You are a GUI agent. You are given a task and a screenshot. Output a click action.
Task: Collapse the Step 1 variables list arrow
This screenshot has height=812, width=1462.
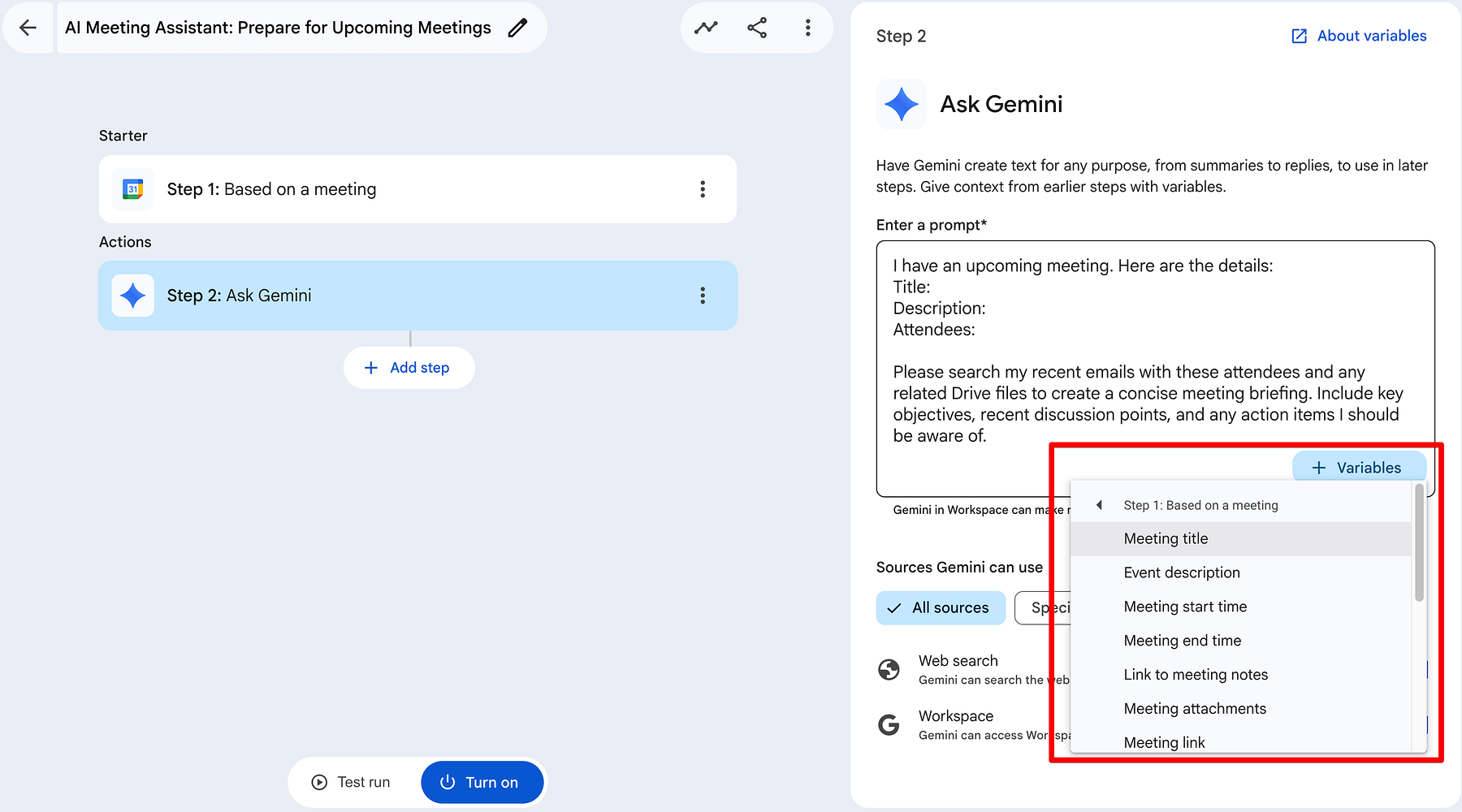1099,505
